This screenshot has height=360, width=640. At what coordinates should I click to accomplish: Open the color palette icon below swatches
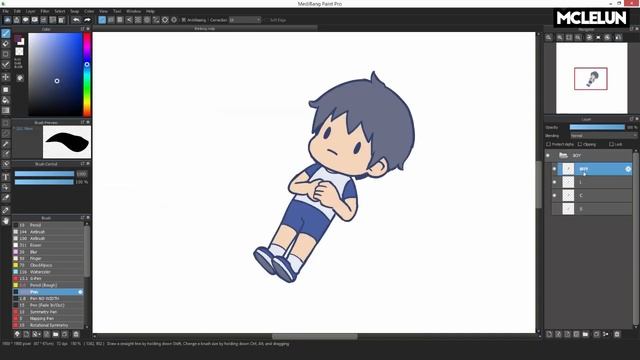tap(20, 78)
